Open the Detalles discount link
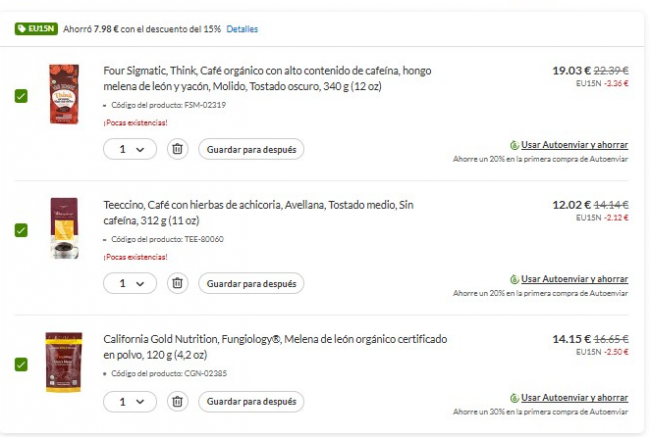Image resolution: width=650 pixels, height=437 pixels. pos(242,29)
